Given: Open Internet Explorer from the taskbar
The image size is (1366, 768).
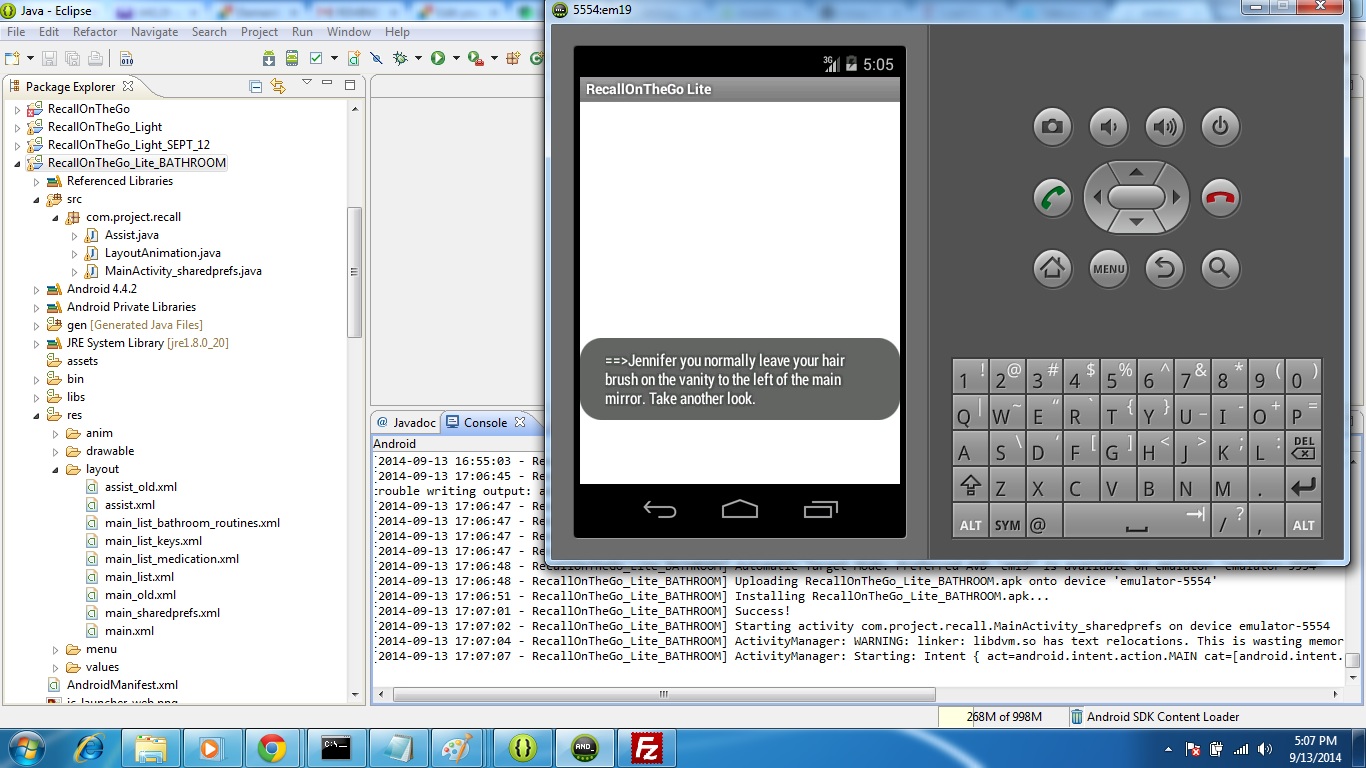Looking at the screenshot, I should tap(90, 747).
